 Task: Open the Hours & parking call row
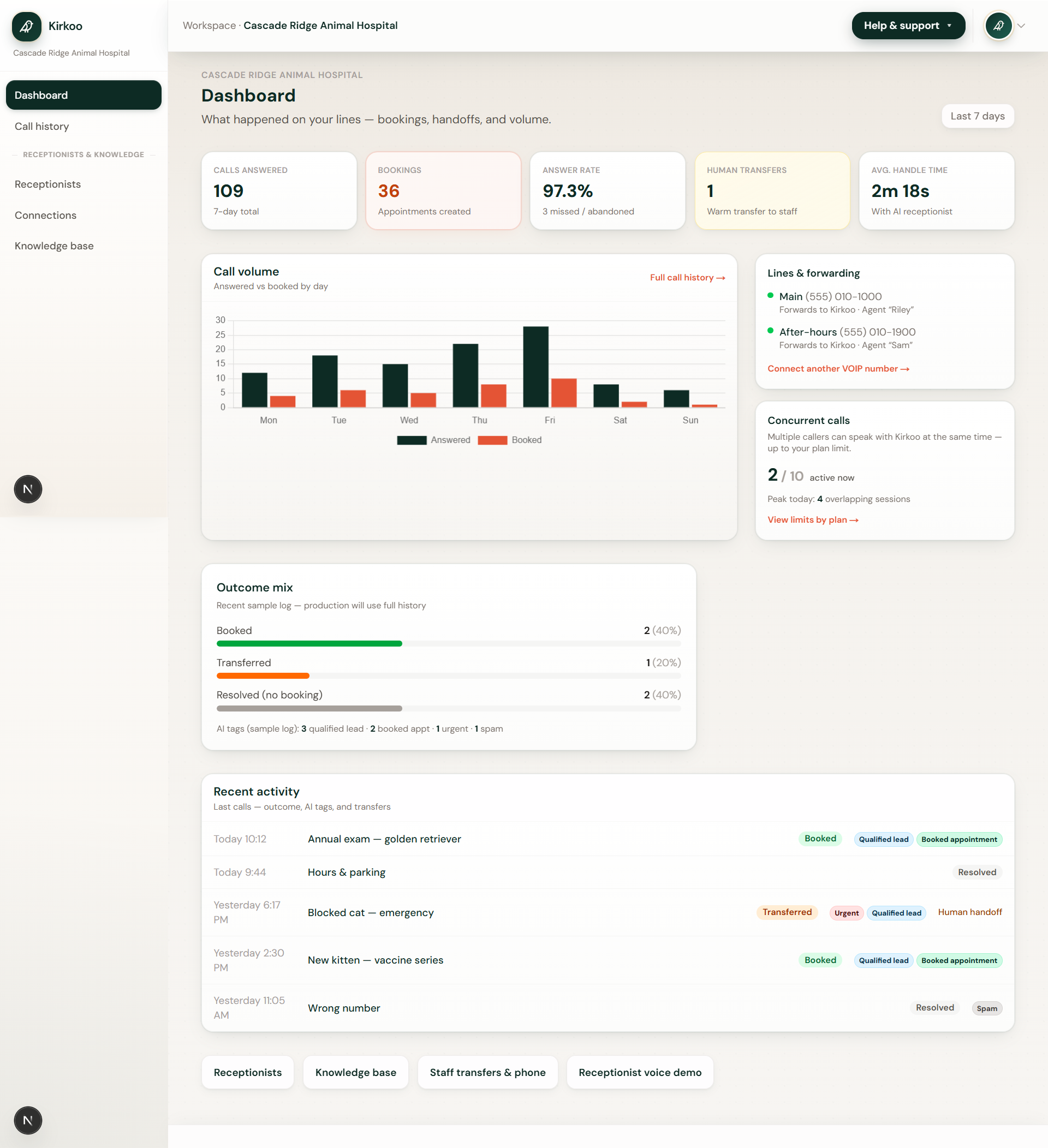608,872
